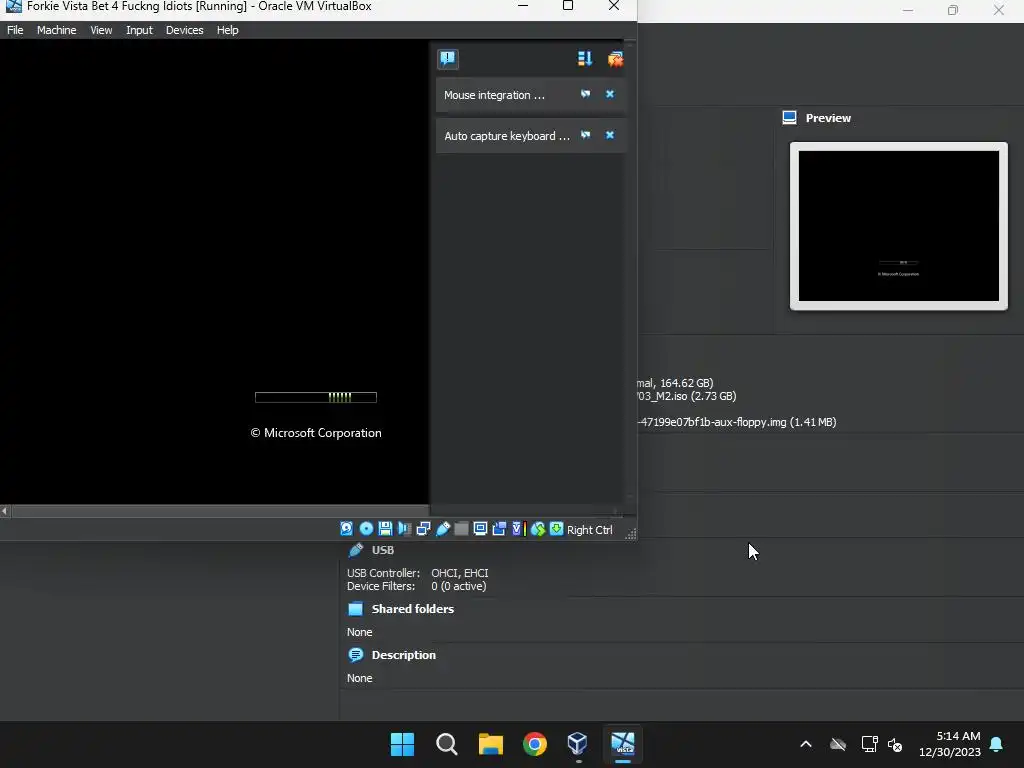
Task: Click the shared folders gray status icon
Action: pos(461,529)
